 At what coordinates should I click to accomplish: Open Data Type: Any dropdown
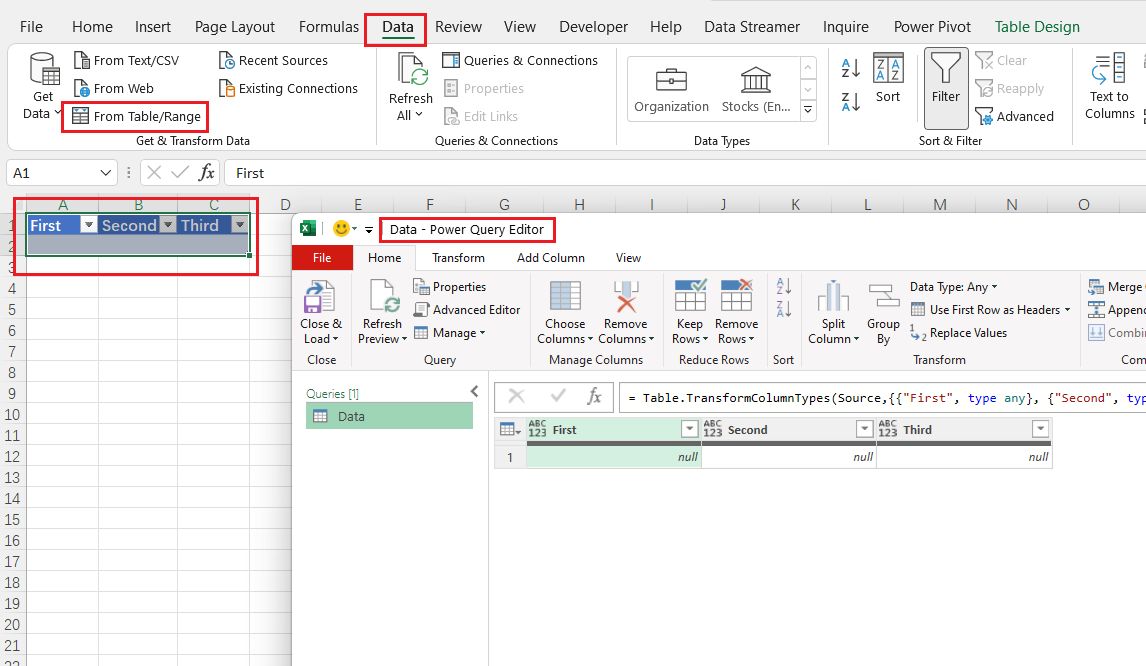point(953,287)
